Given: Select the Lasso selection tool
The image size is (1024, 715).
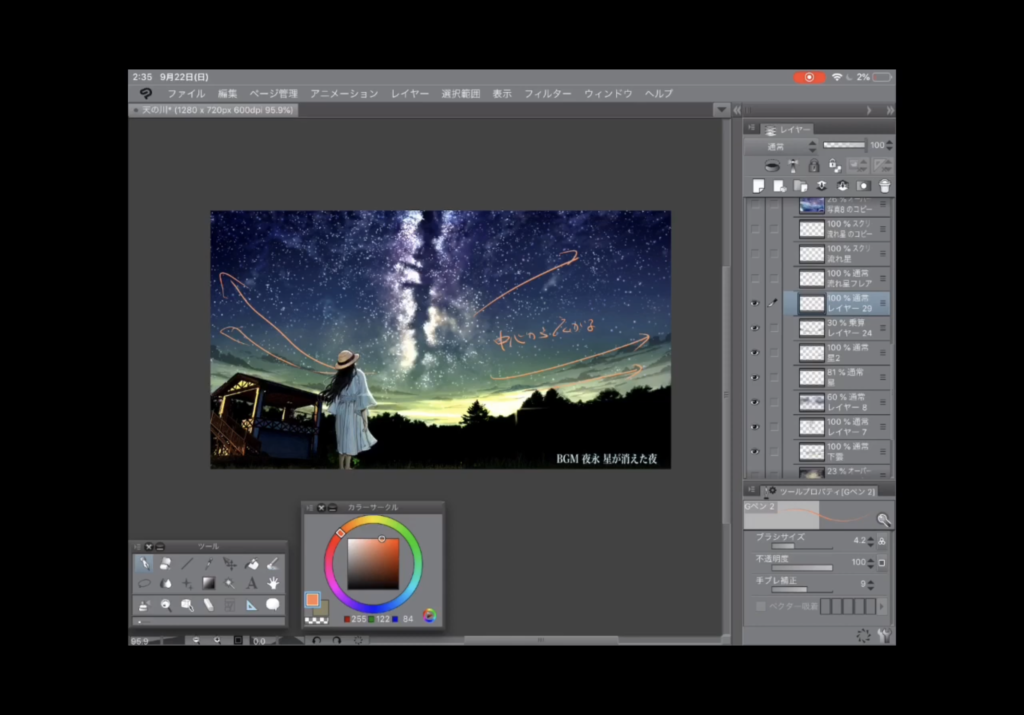Looking at the screenshot, I should 144,584.
